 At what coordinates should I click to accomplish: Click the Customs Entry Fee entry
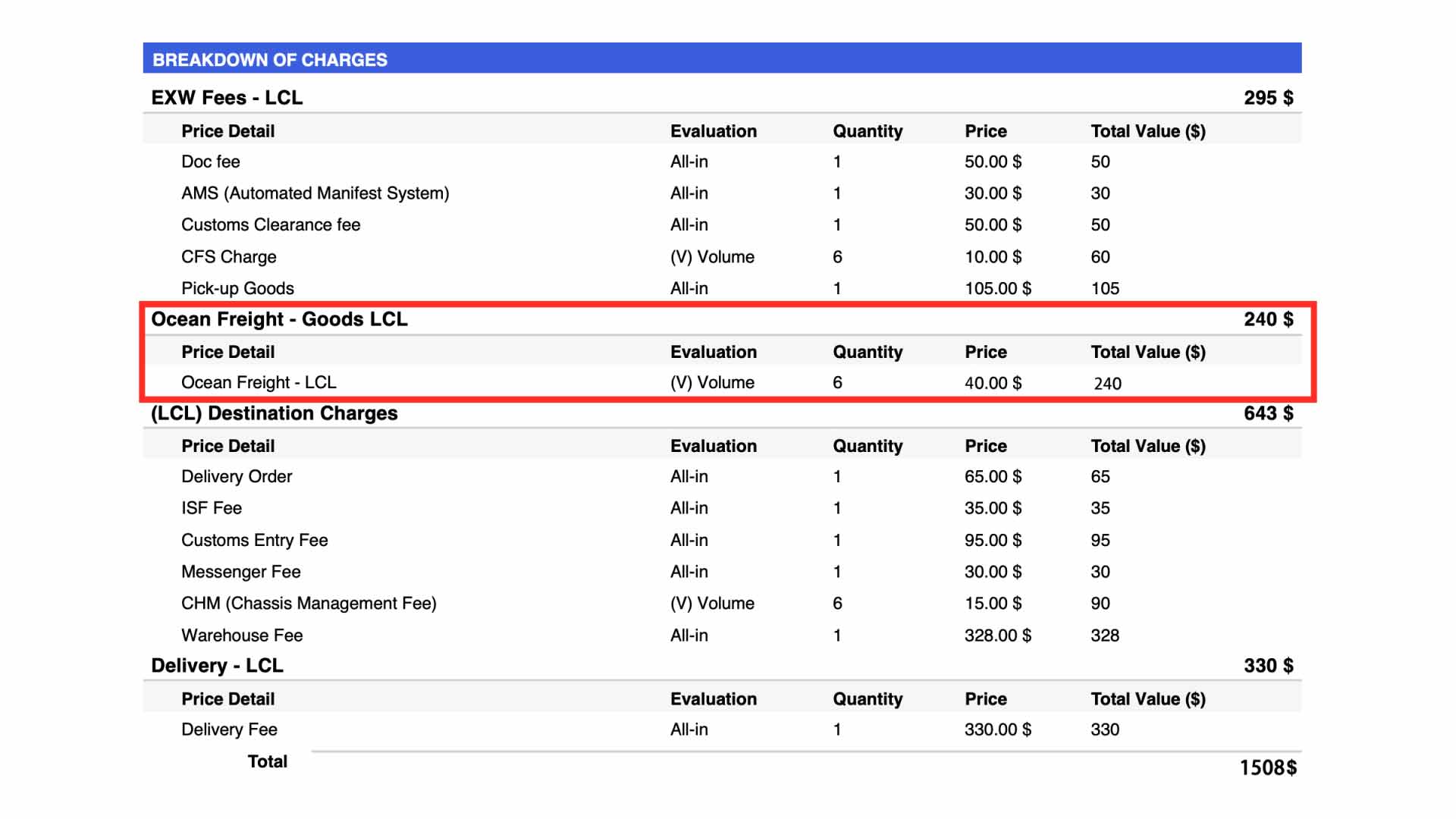pyautogui.click(x=254, y=541)
